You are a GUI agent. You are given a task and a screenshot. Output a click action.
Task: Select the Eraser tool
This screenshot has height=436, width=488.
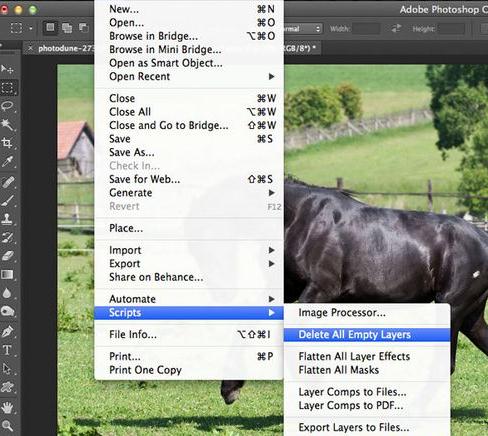pos(7,256)
